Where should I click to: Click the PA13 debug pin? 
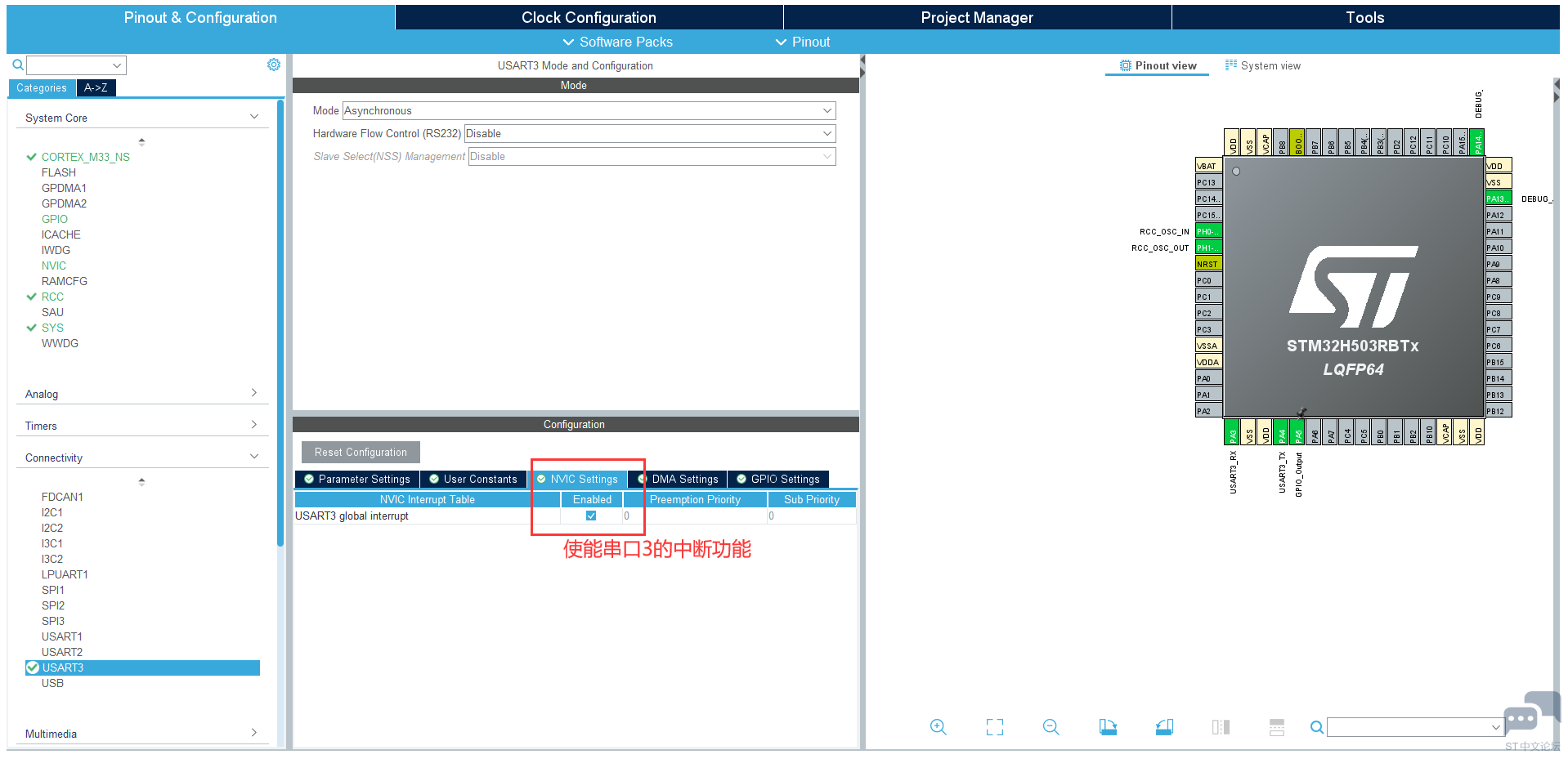click(1499, 199)
